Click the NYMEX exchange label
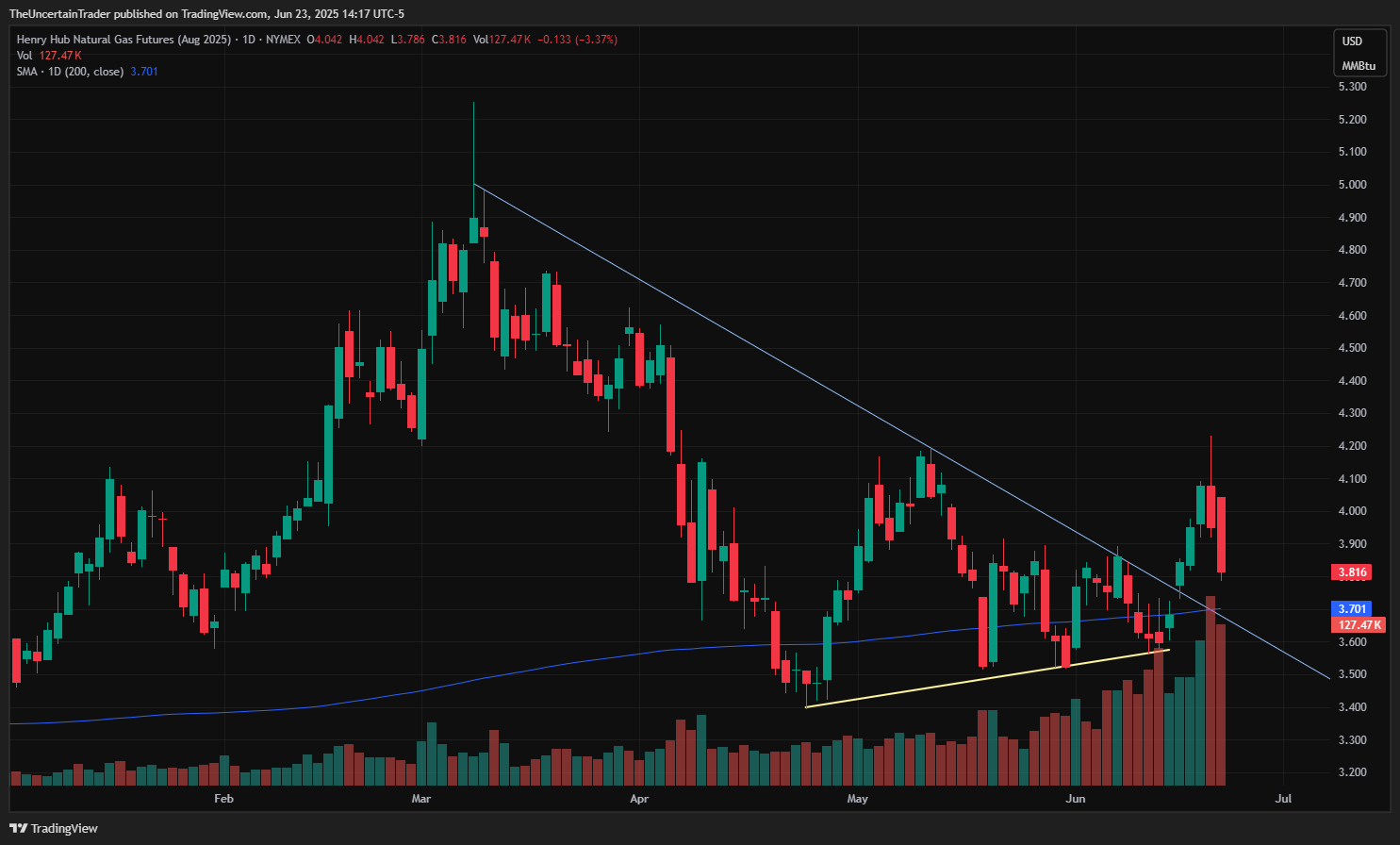Image resolution: width=1400 pixels, height=845 pixels. tap(283, 40)
